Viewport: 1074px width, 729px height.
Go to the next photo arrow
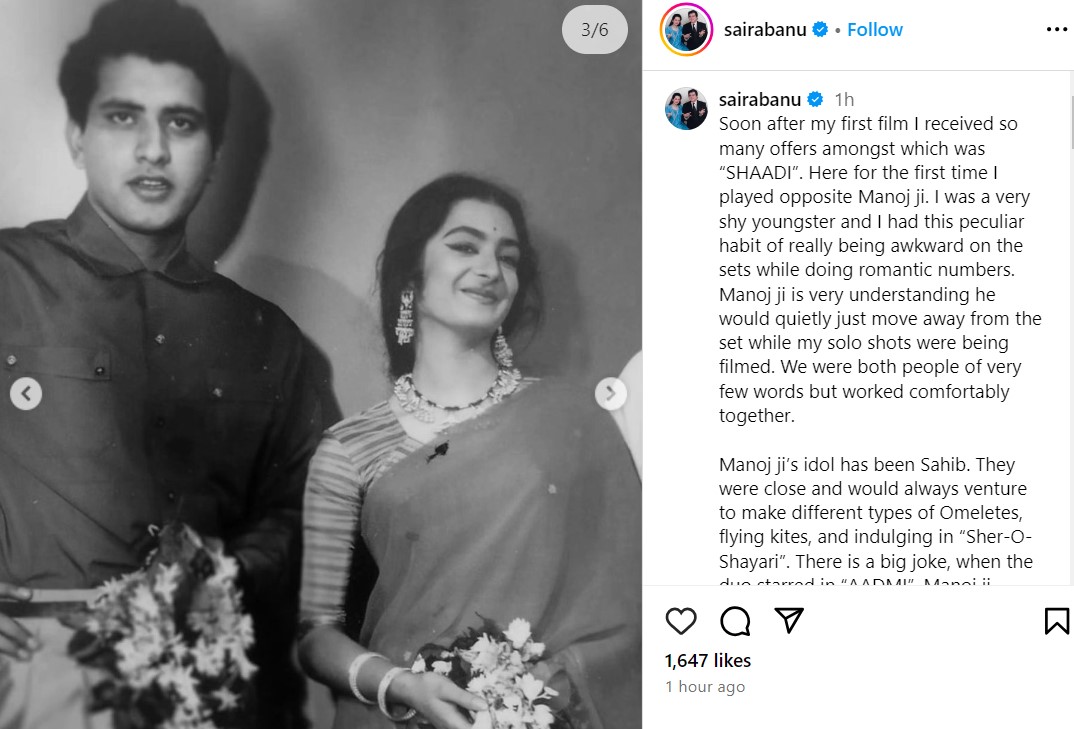click(610, 394)
